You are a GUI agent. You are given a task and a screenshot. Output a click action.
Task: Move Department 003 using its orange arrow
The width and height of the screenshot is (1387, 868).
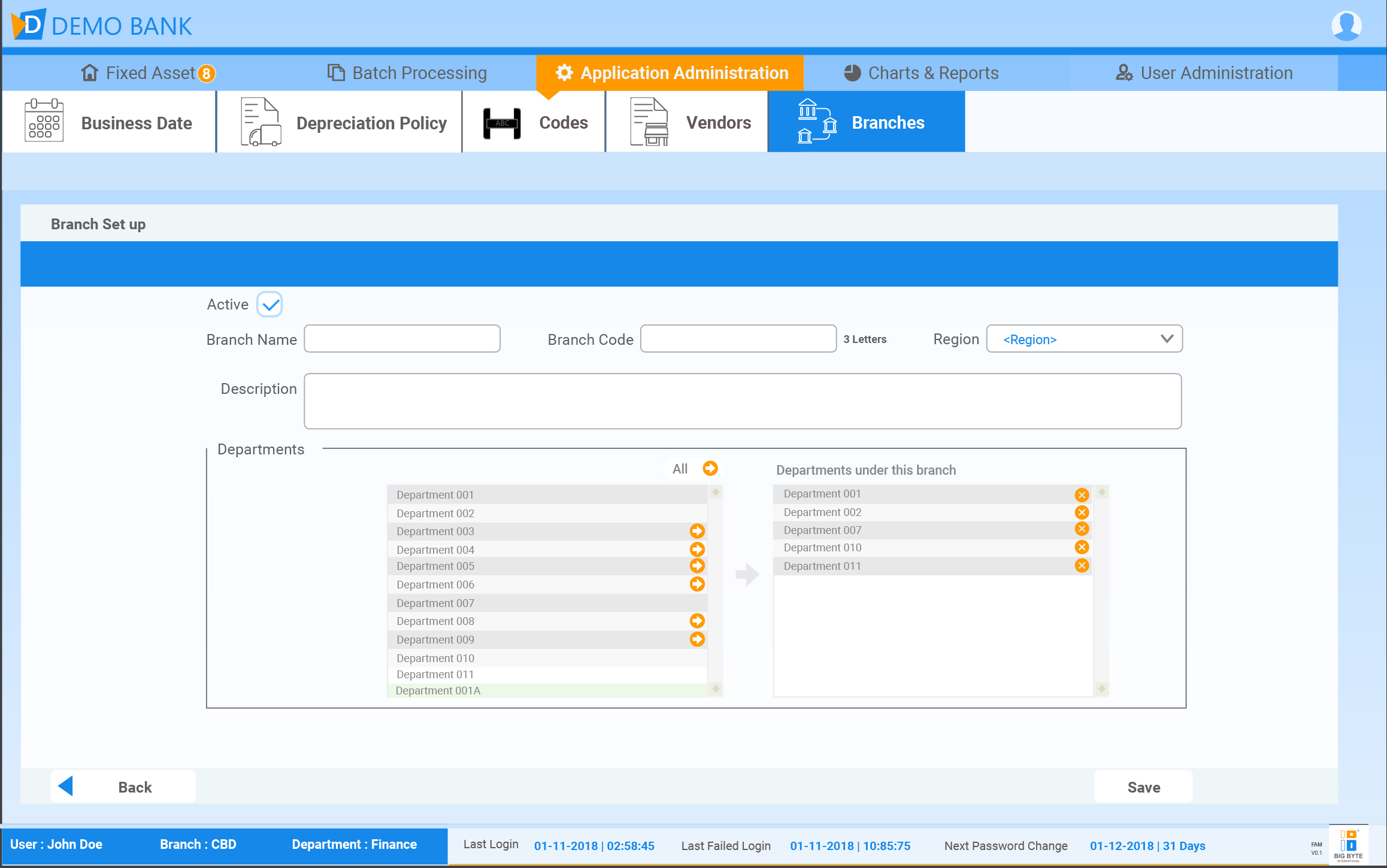coord(697,530)
